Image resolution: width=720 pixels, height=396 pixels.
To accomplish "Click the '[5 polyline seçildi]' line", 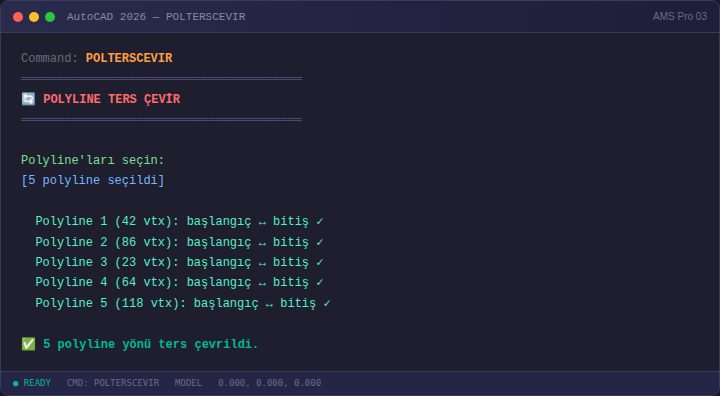I will 93,180.
